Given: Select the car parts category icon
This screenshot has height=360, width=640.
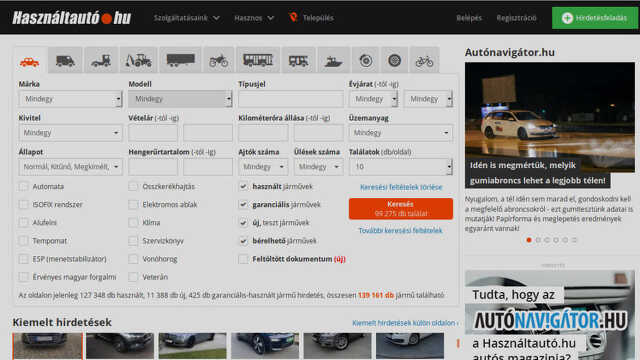Looking at the screenshot, I should click(365, 61).
